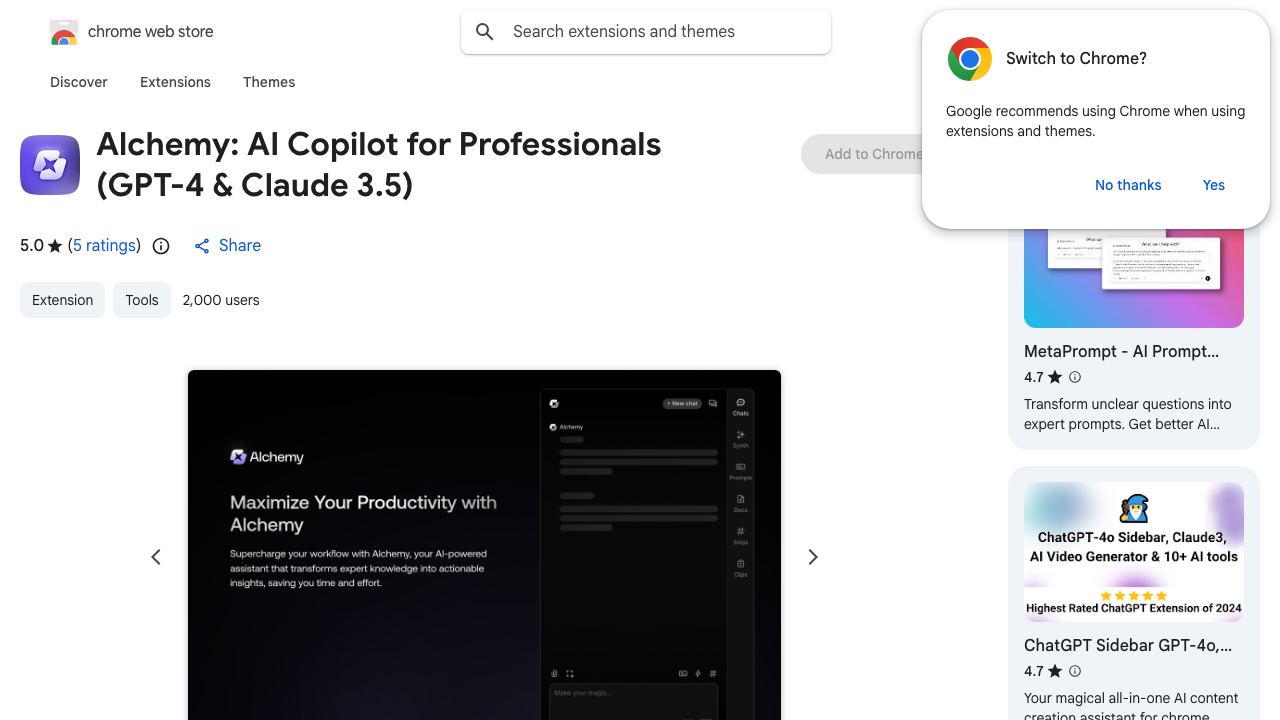
Task: Open the Themes tab
Action: (x=269, y=82)
